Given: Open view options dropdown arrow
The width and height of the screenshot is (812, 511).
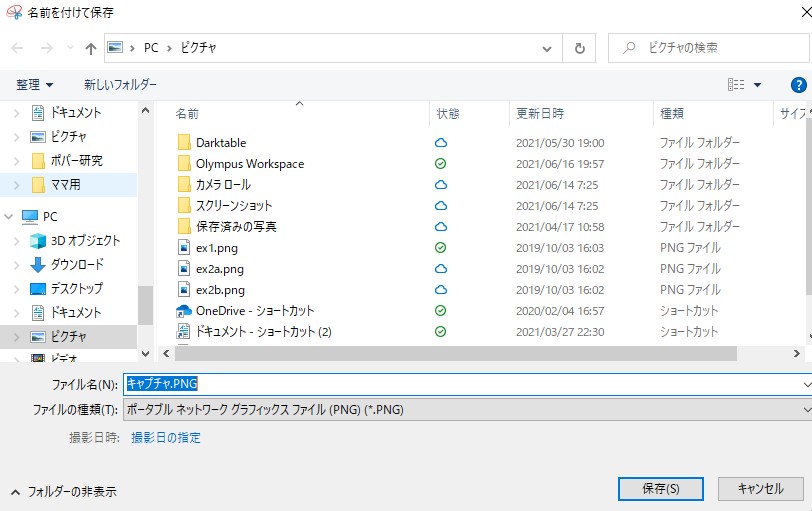Looking at the screenshot, I should click(757, 85).
